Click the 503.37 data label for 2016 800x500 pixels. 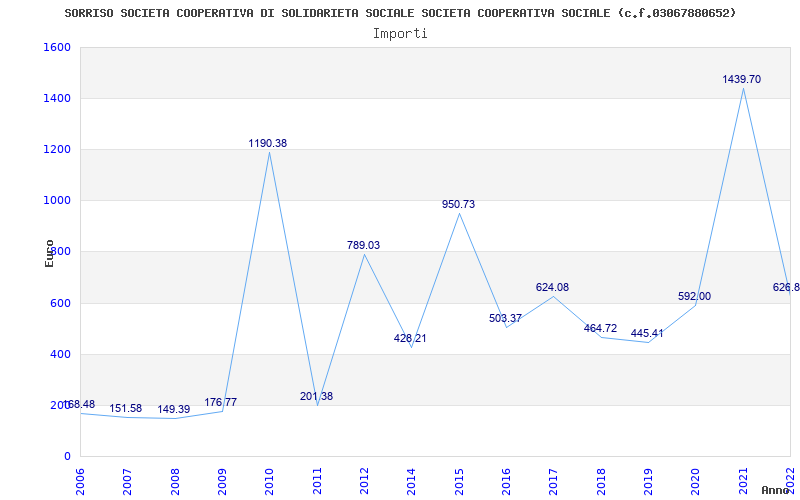(x=505, y=318)
